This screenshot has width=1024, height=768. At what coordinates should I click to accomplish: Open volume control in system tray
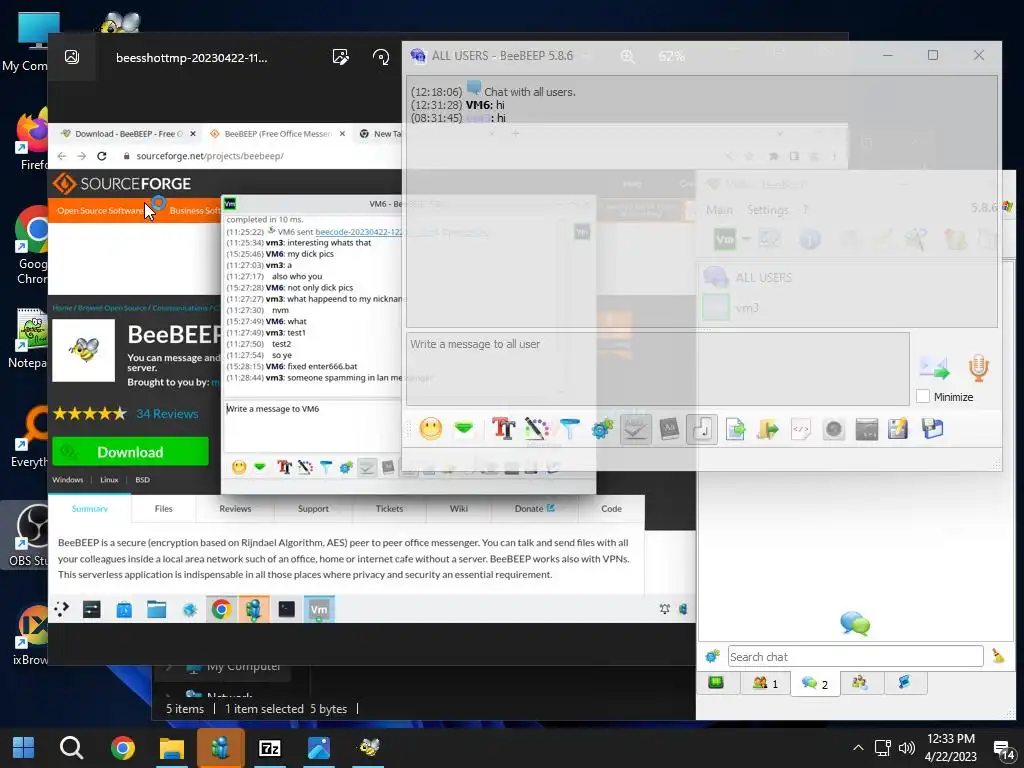coord(906,748)
